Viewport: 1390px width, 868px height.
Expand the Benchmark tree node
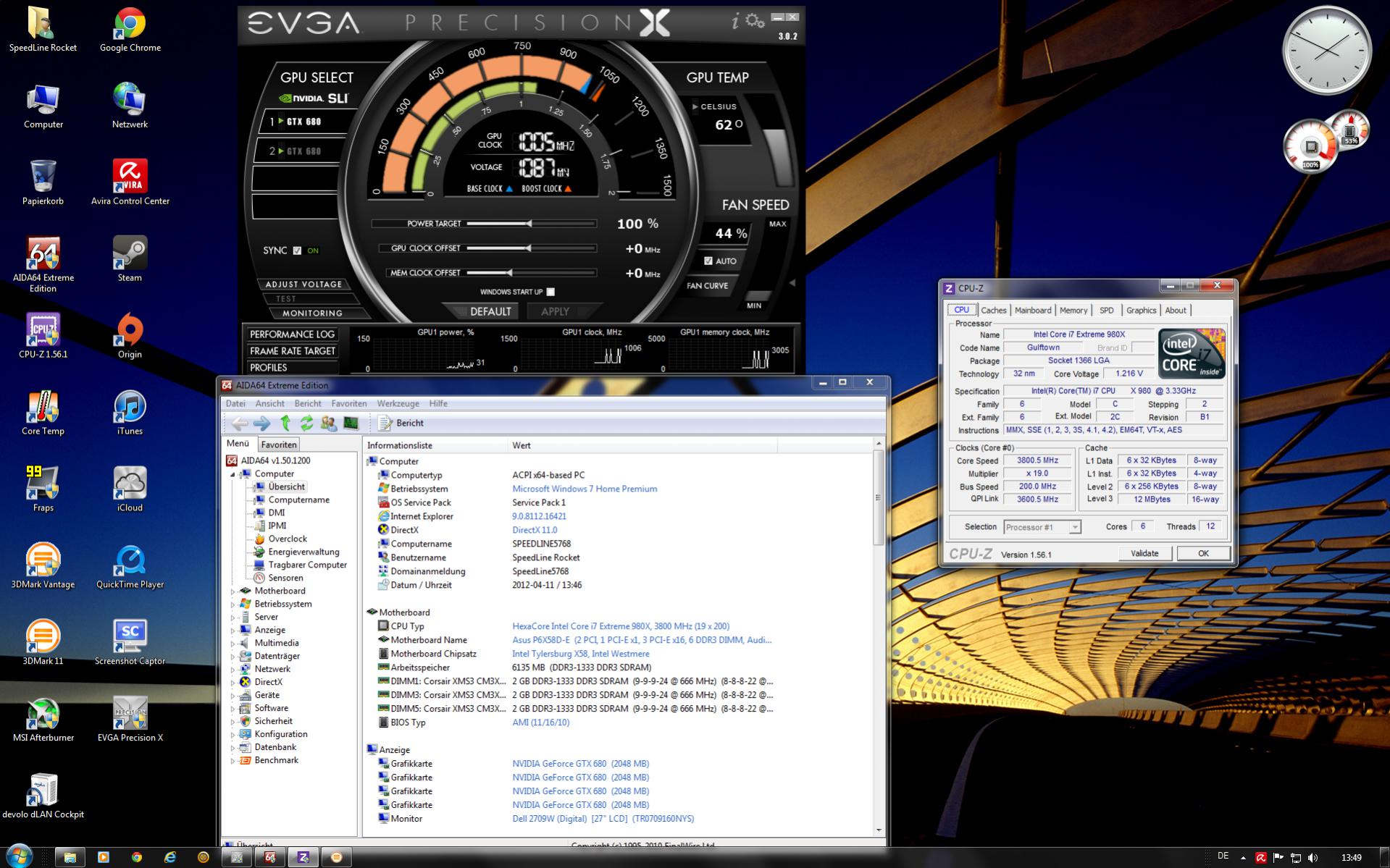pos(233,761)
